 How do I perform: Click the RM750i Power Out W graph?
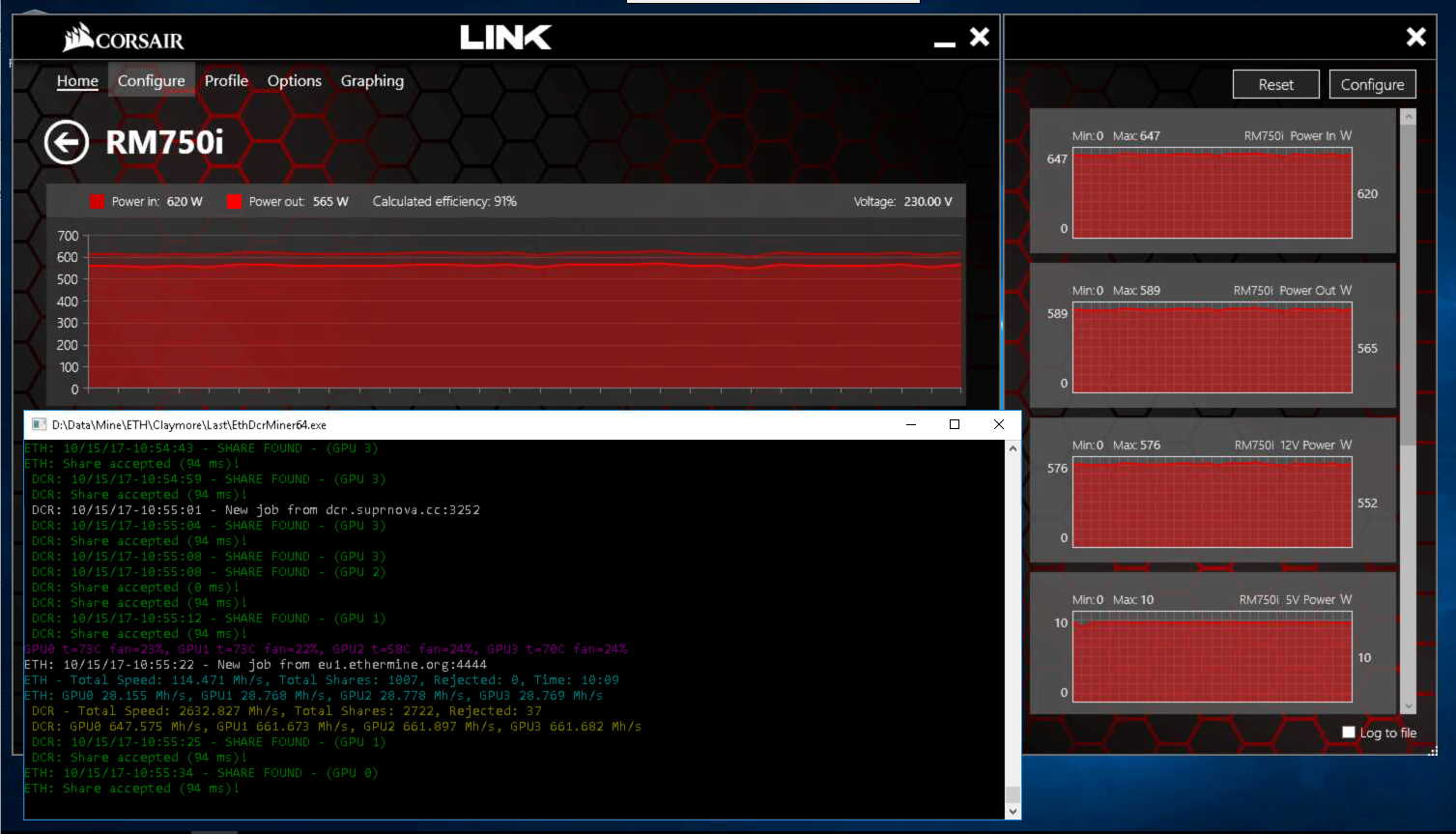1213,348
